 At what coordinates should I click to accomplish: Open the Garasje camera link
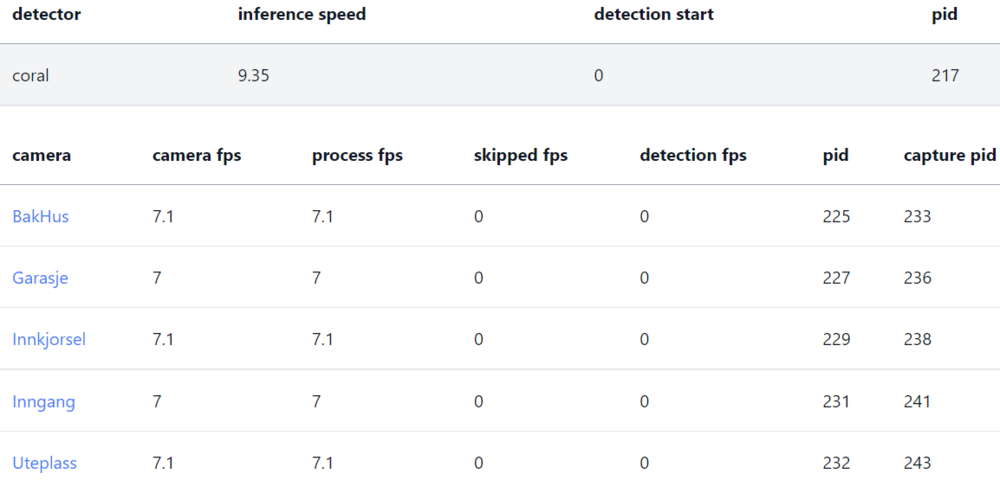[x=40, y=278]
